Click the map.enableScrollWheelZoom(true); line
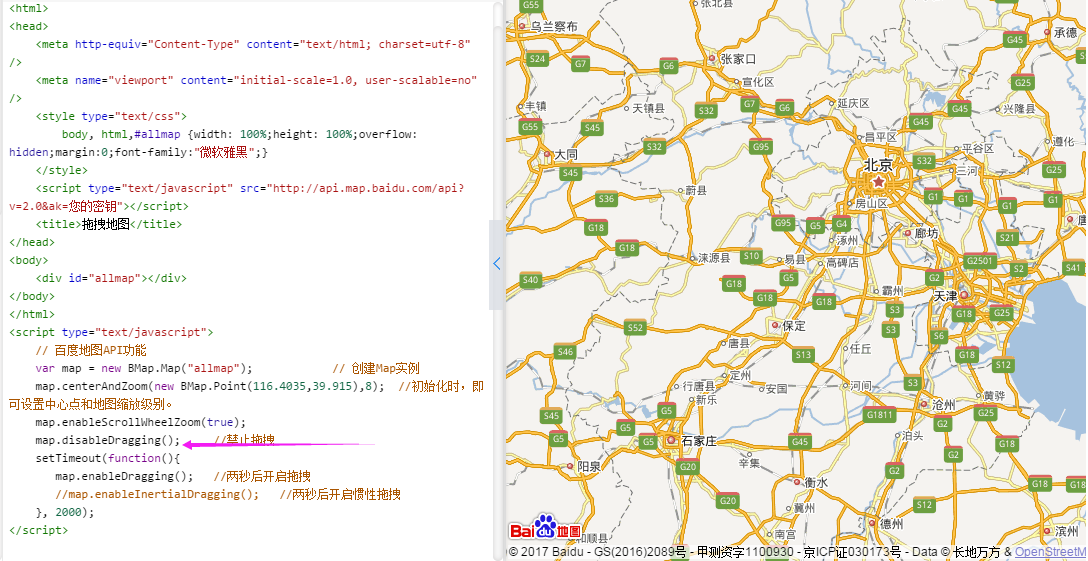1088x561 pixels. [141, 422]
